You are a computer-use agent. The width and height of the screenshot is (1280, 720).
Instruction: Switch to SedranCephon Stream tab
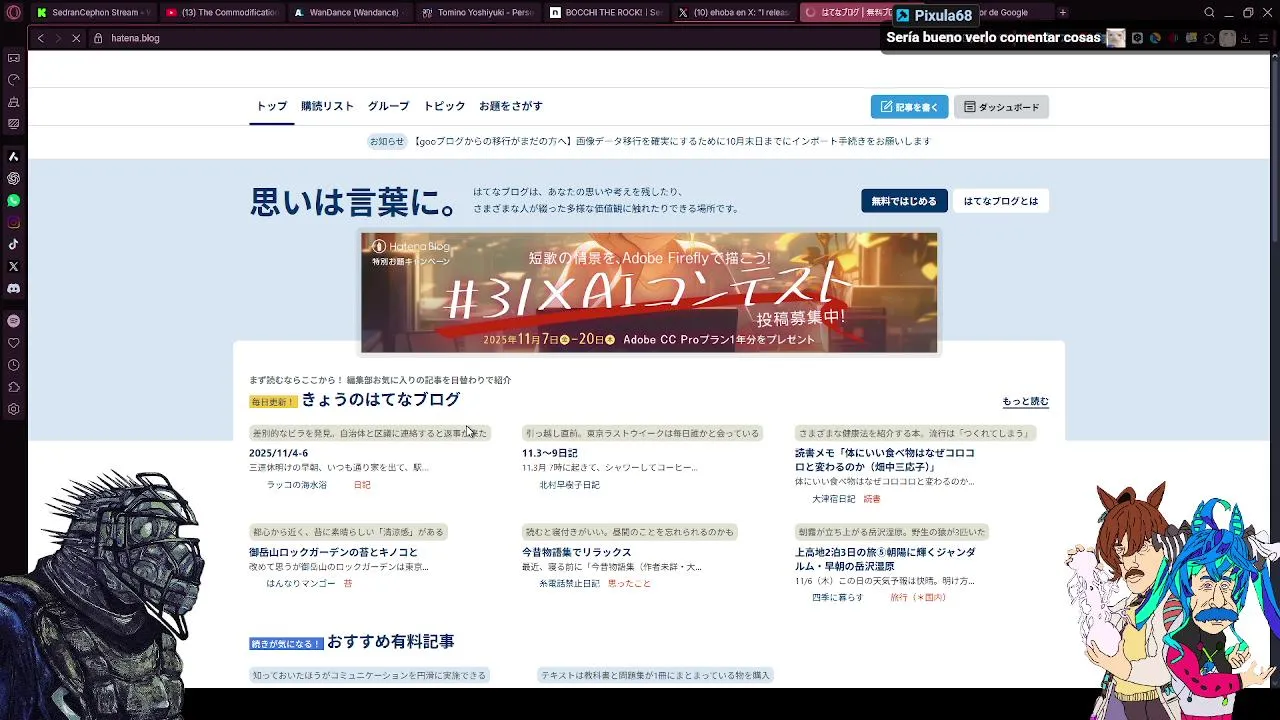point(93,13)
